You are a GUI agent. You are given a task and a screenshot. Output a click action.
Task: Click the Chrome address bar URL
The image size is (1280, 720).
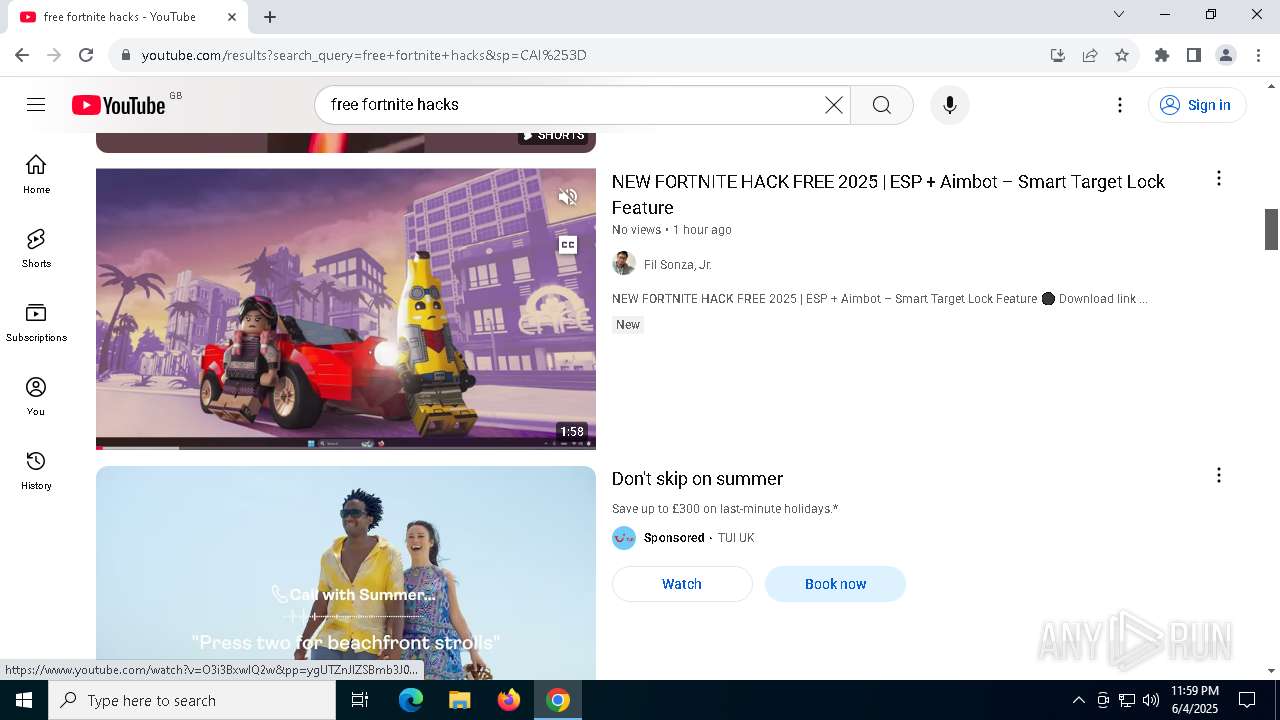[364, 55]
